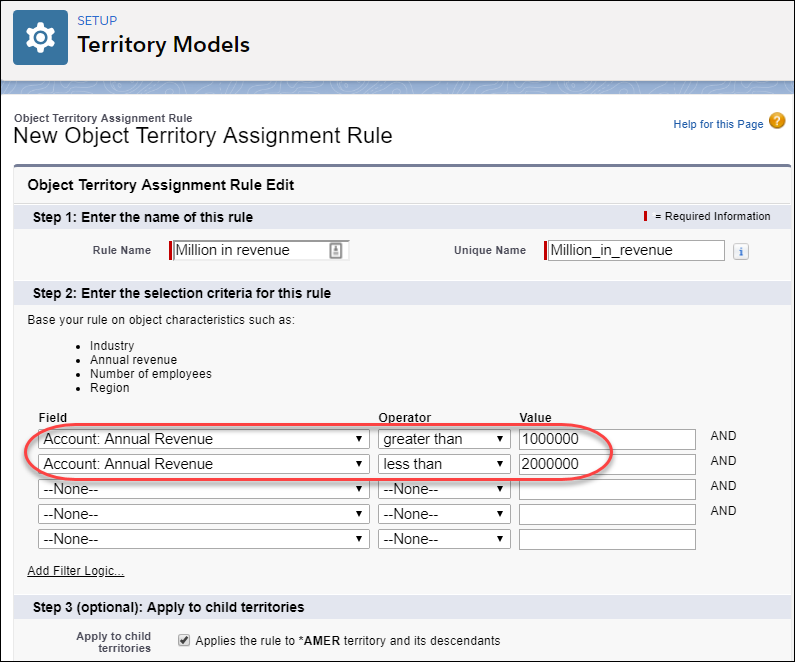This screenshot has width=795, height=662.
Task: Click the contact icon inside Rule Name field
Action: (x=336, y=250)
